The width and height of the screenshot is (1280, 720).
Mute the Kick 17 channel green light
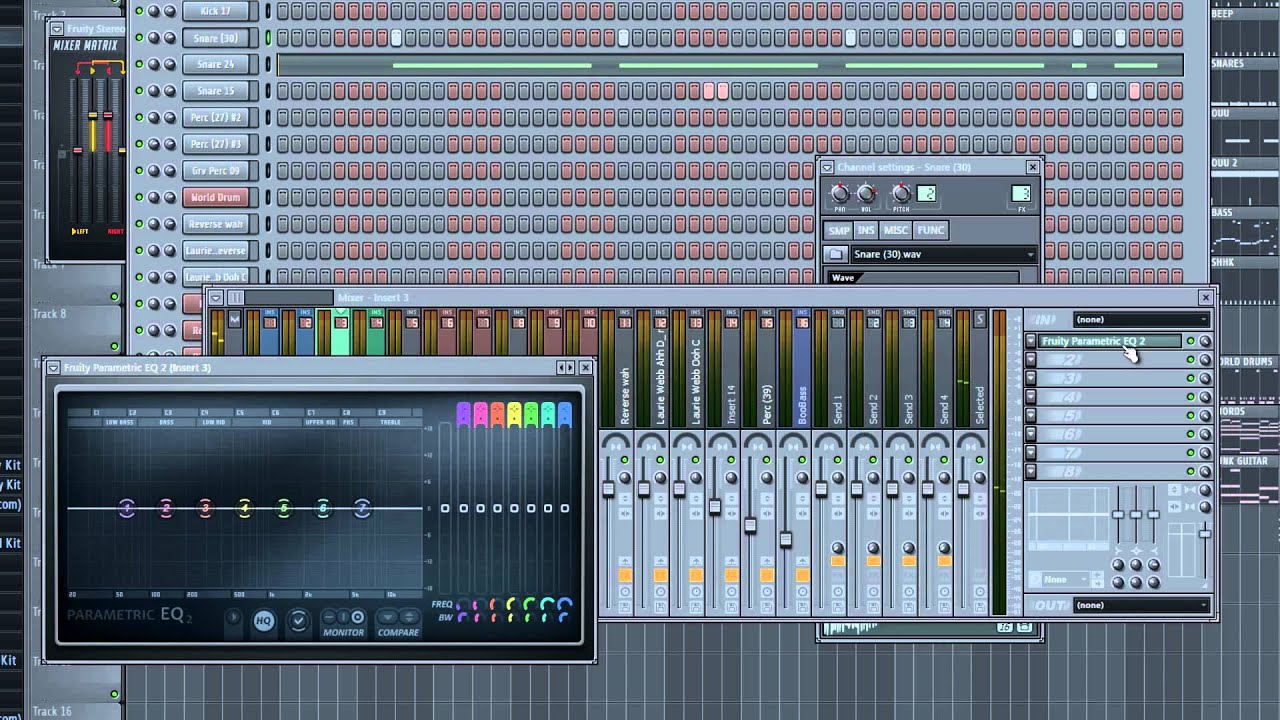coord(139,11)
